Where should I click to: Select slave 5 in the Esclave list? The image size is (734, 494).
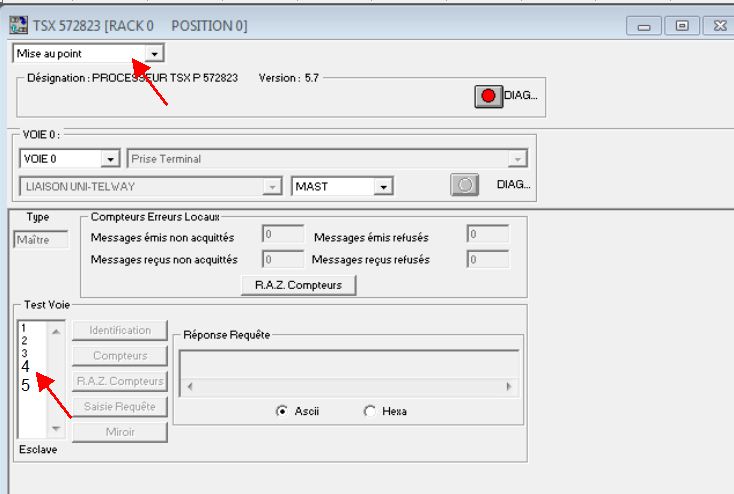(25, 385)
